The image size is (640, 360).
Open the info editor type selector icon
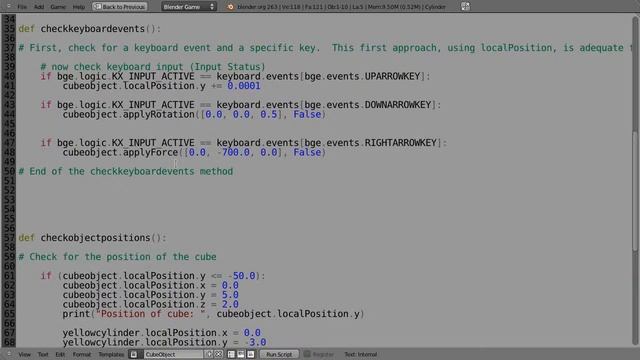(x=8, y=7)
